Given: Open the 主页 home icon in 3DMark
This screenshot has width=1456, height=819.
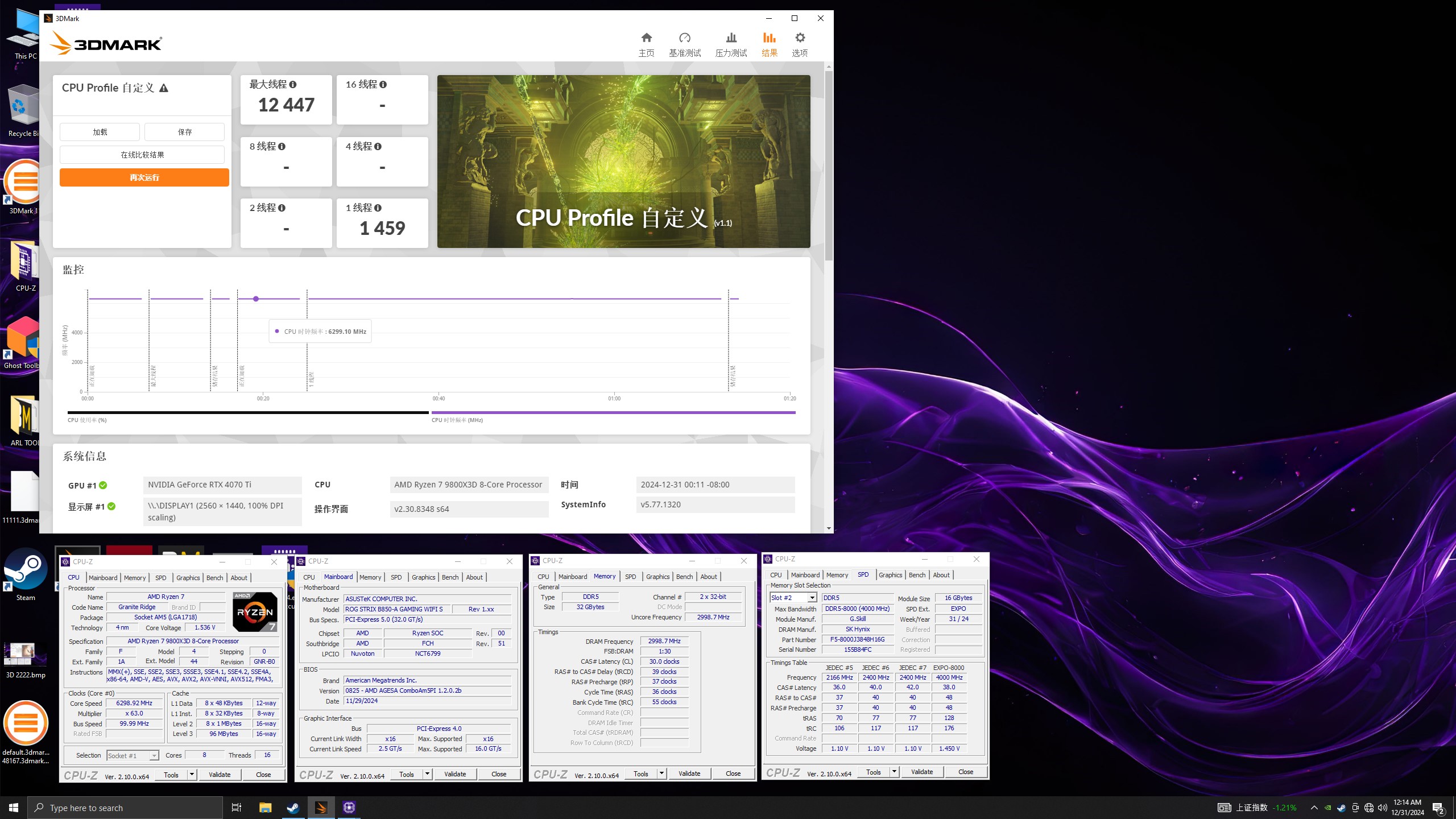Looking at the screenshot, I should 646,44.
